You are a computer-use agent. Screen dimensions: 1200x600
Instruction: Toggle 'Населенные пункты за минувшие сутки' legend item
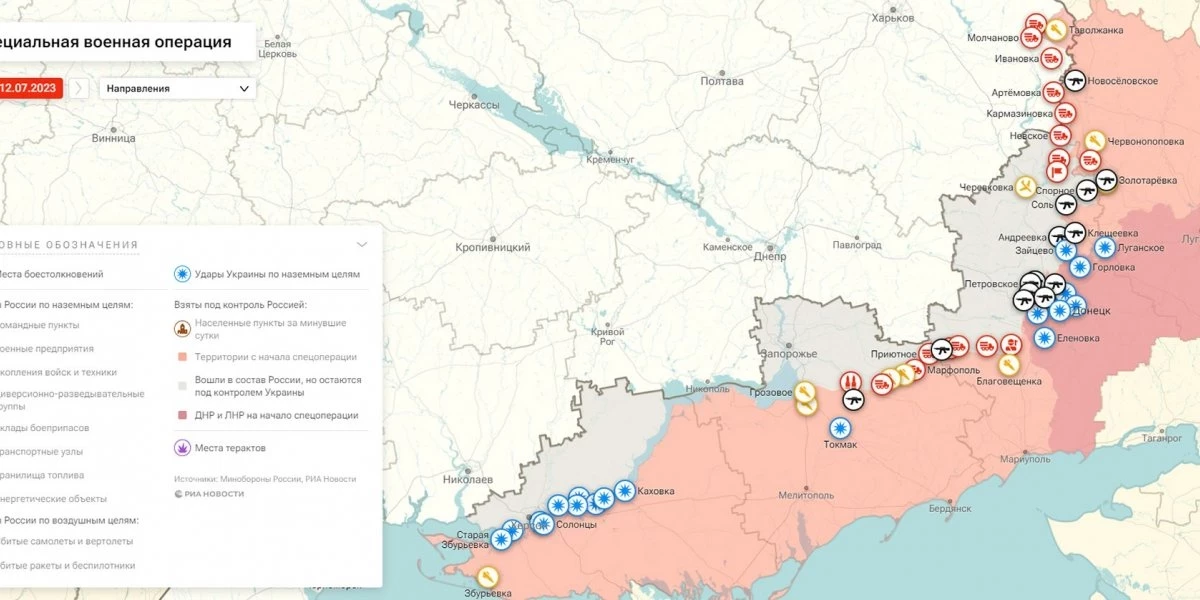[x=181, y=328]
